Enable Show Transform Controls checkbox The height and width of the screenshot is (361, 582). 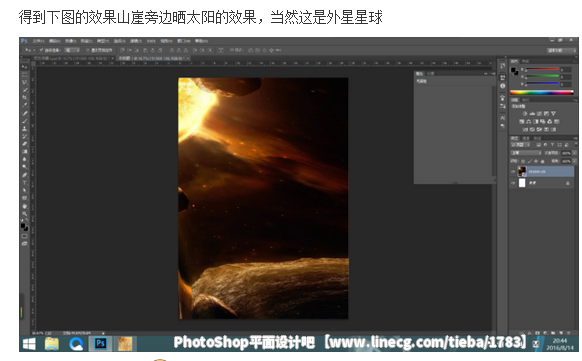(88, 50)
